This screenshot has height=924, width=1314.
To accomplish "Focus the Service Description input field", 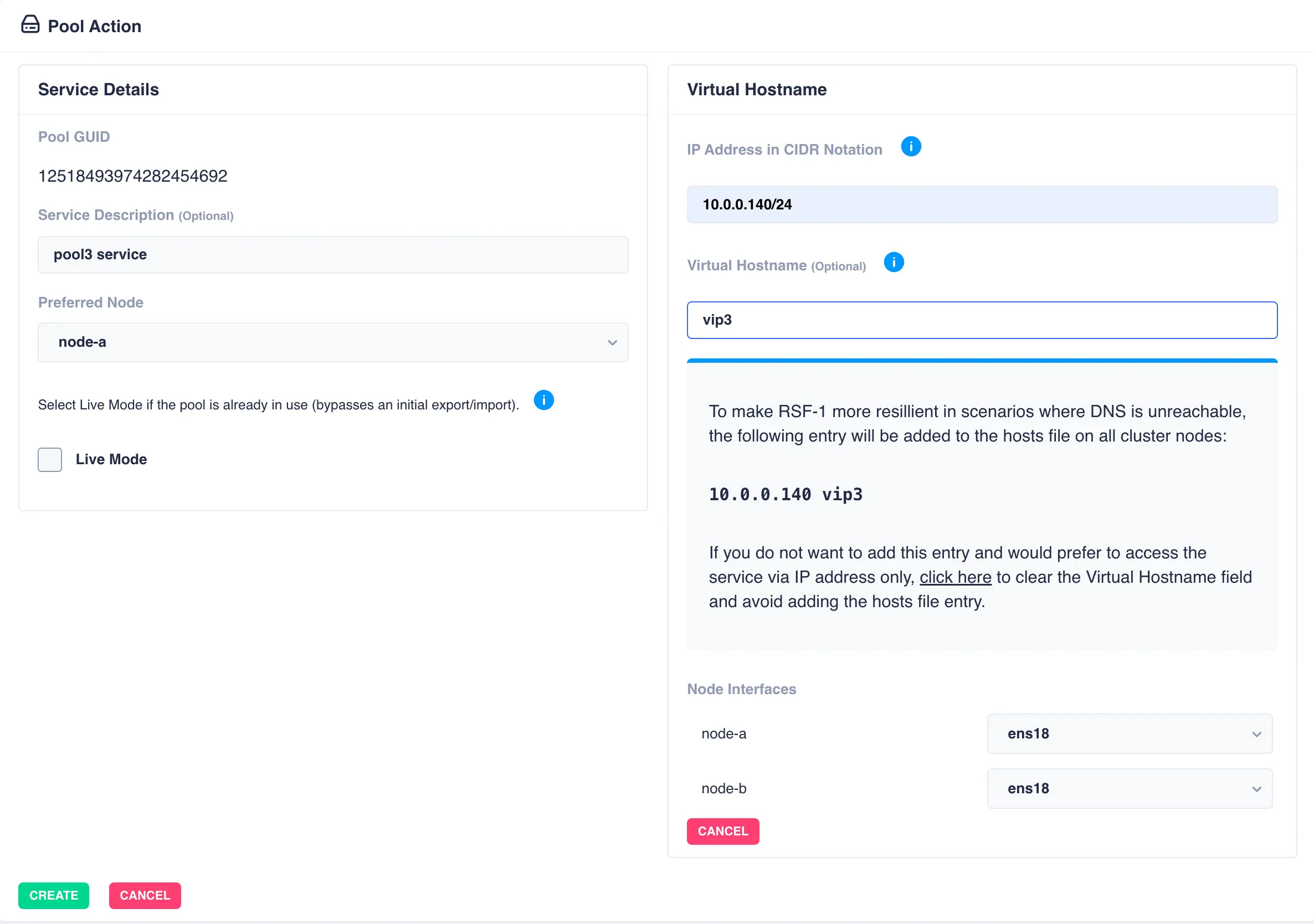I will (332, 255).
